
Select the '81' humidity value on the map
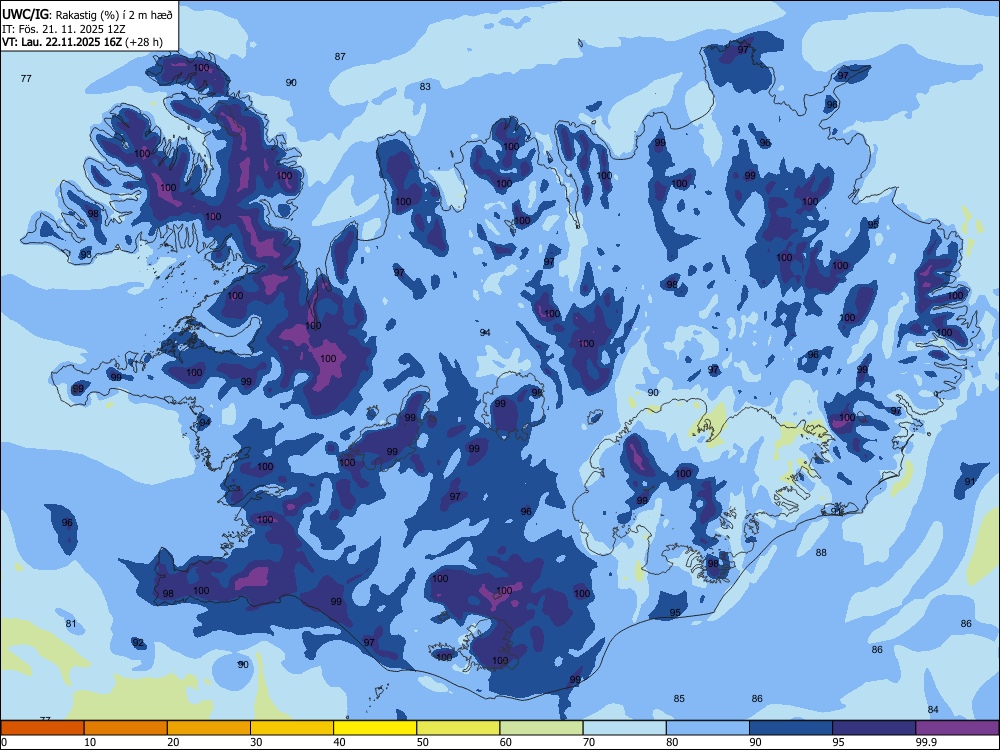click(71, 623)
